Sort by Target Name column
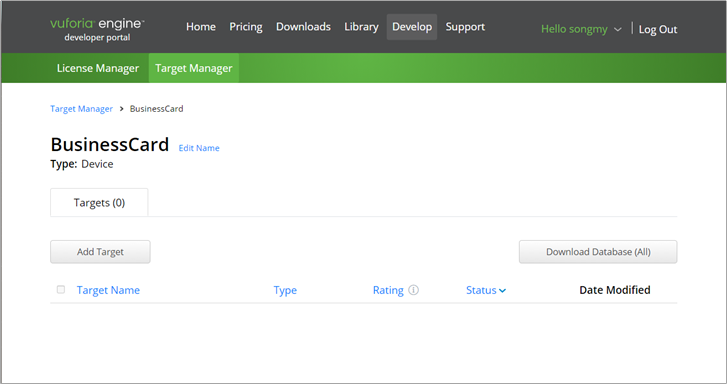Screen dimensions: 727x384 108,290
